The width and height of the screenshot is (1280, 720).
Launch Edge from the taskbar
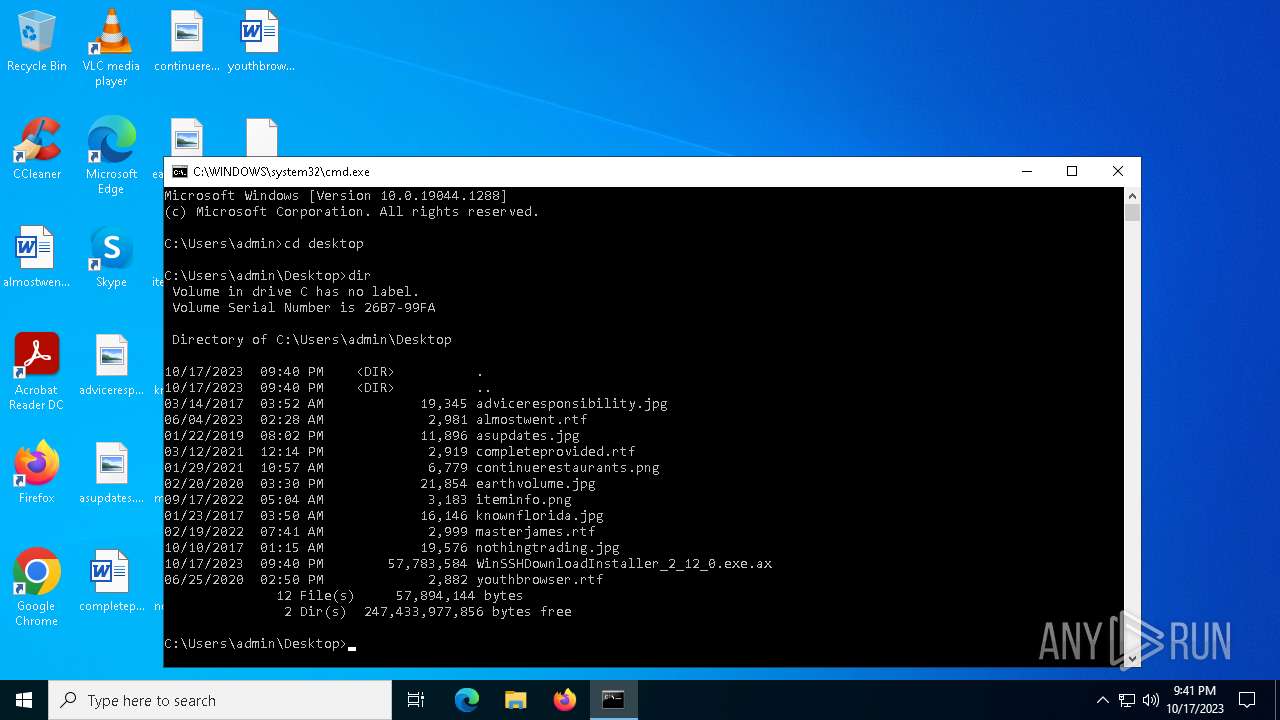click(467, 700)
